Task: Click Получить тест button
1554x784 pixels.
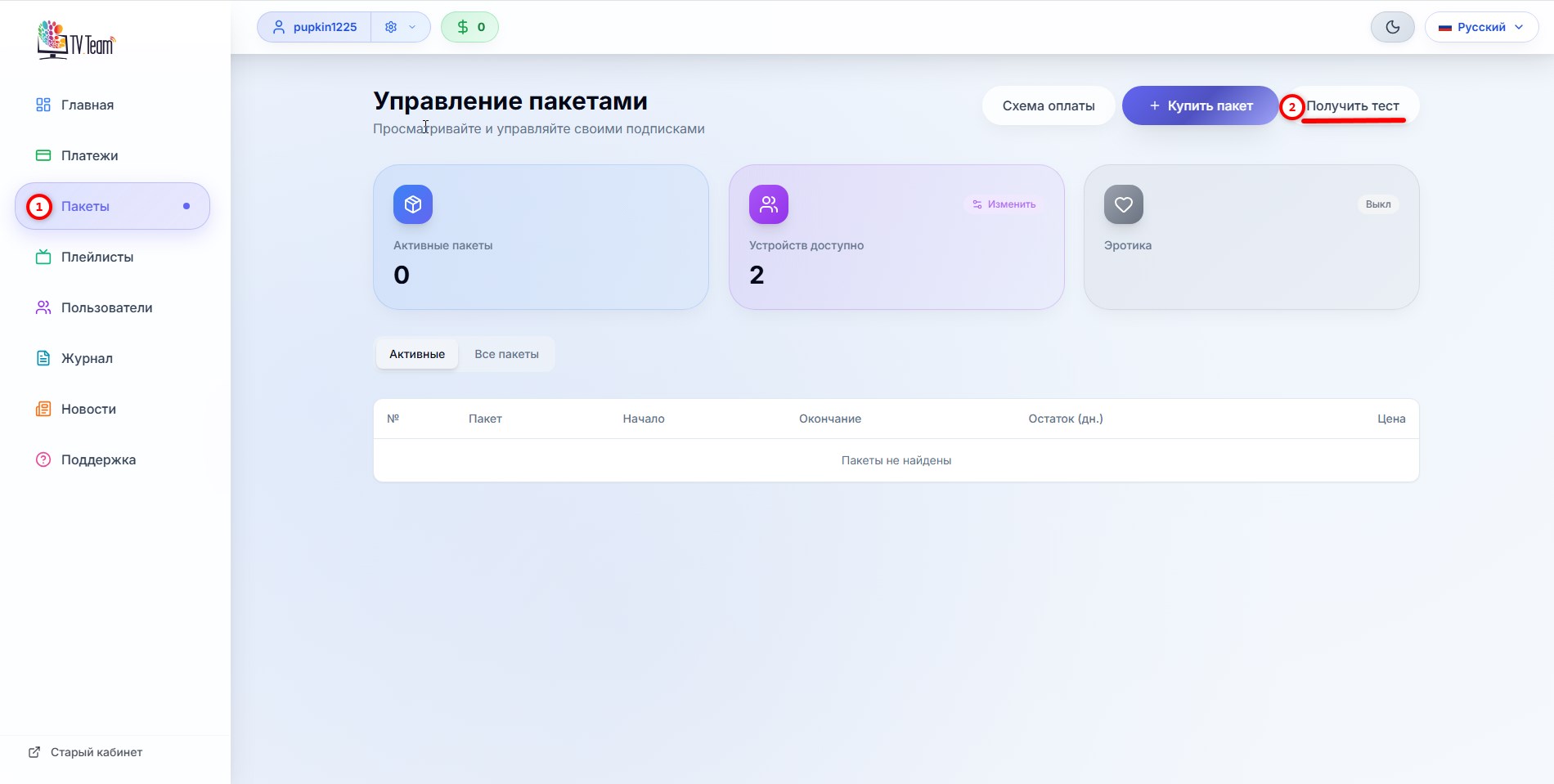Action: point(1352,105)
